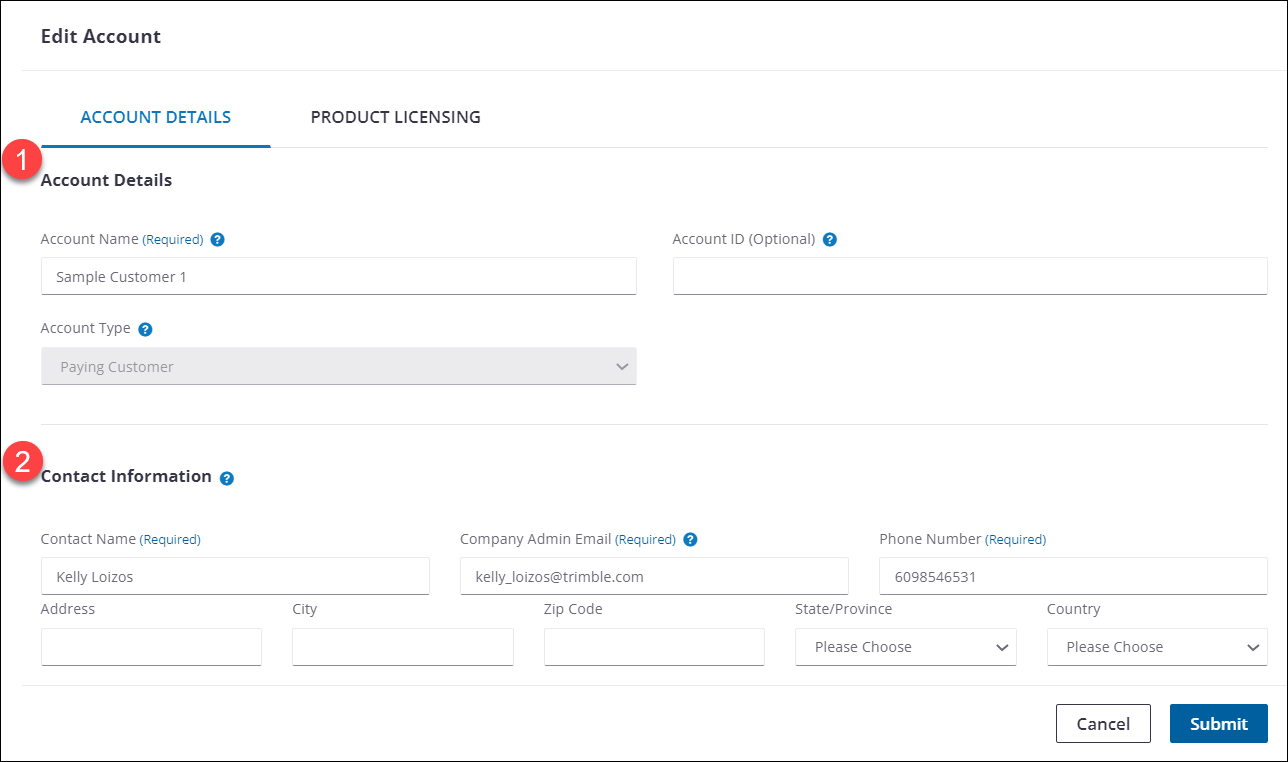Click the Account Name text field

(x=338, y=277)
